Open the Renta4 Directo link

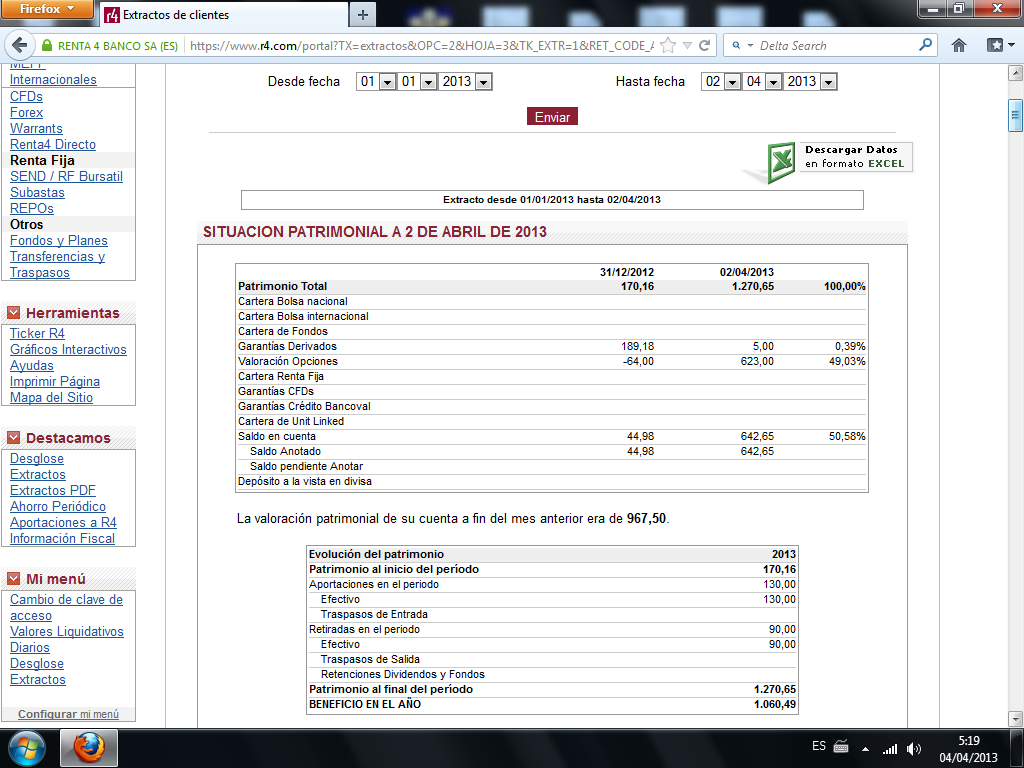pos(53,144)
